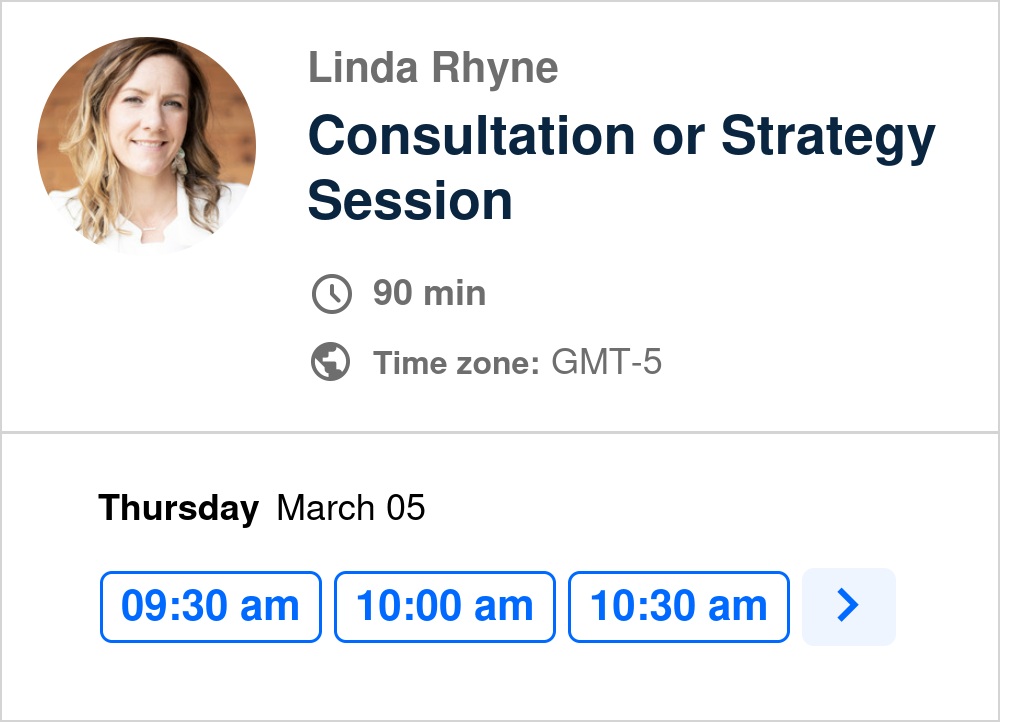Viewport: 1024px width, 722px height.
Task: Click Linda Rhyne's profile photo
Action: coord(146,146)
